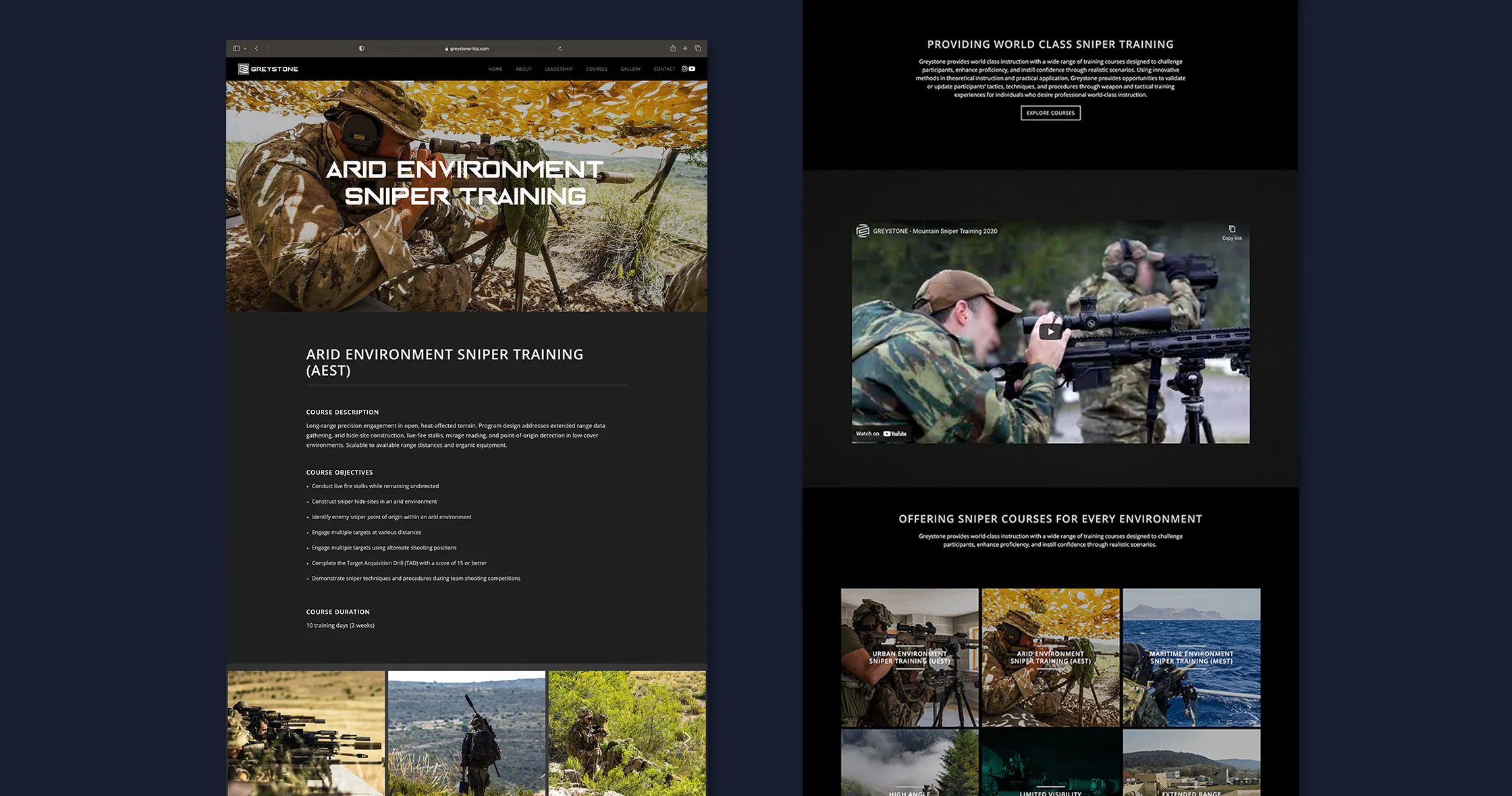This screenshot has height=796, width=1512.
Task: Click 'Conduct live fire stalks while remaining undetected'
Action: tap(375, 486)
